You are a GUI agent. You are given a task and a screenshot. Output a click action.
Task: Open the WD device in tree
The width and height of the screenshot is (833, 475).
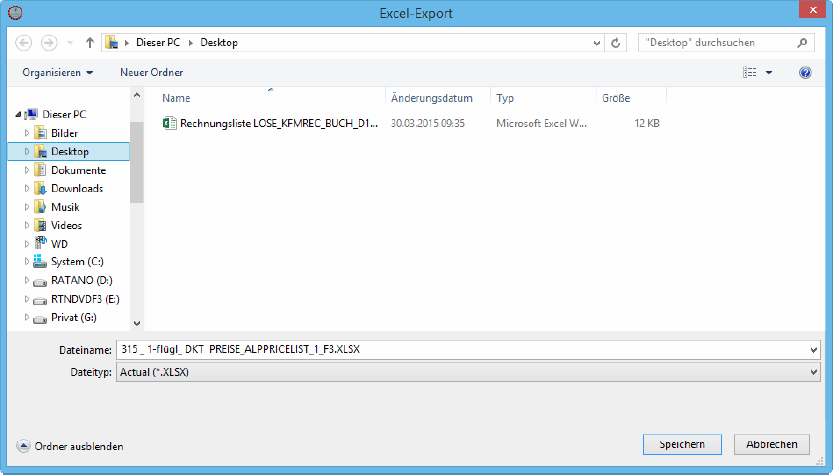pos(60,244)
